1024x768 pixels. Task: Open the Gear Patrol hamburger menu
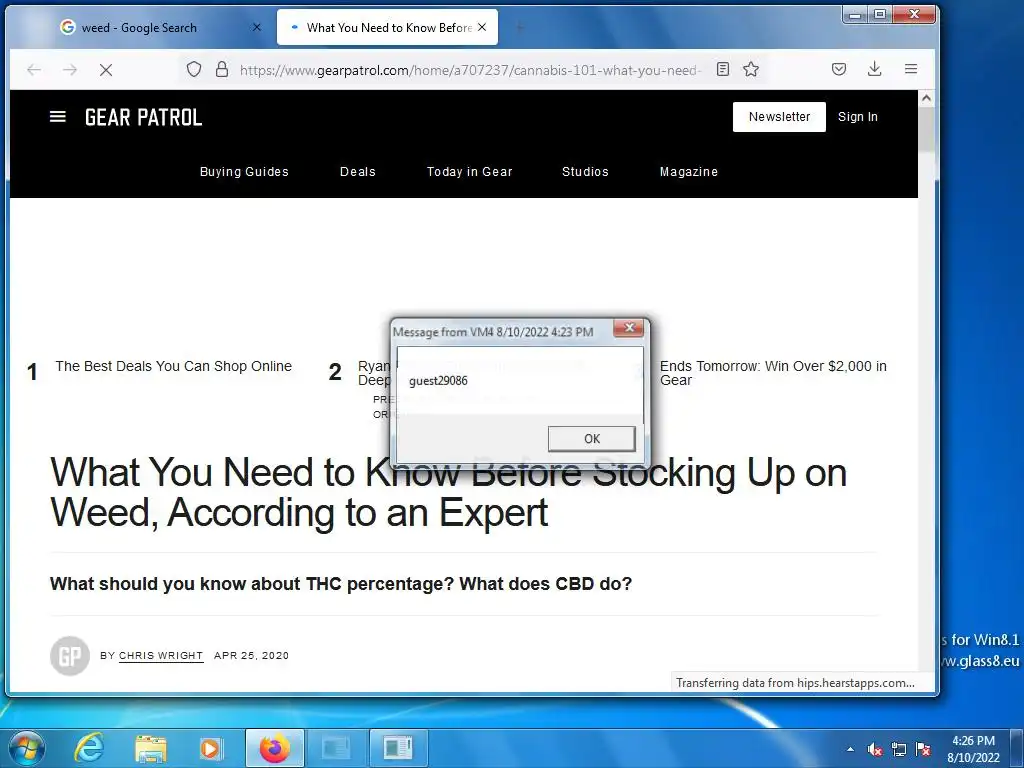click(x=57, y=117)
